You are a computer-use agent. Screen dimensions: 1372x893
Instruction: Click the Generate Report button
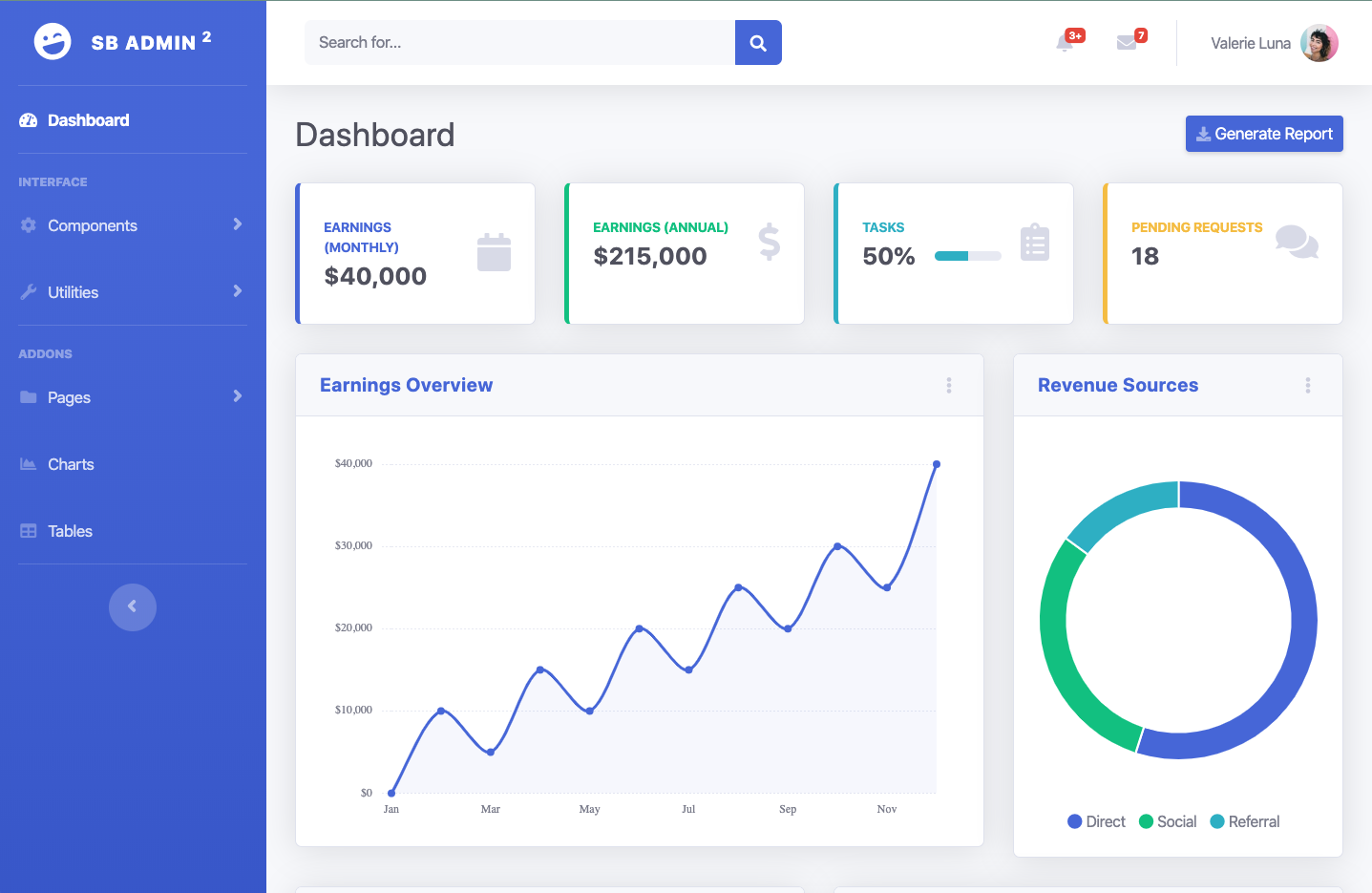[x=1264, y=134]
